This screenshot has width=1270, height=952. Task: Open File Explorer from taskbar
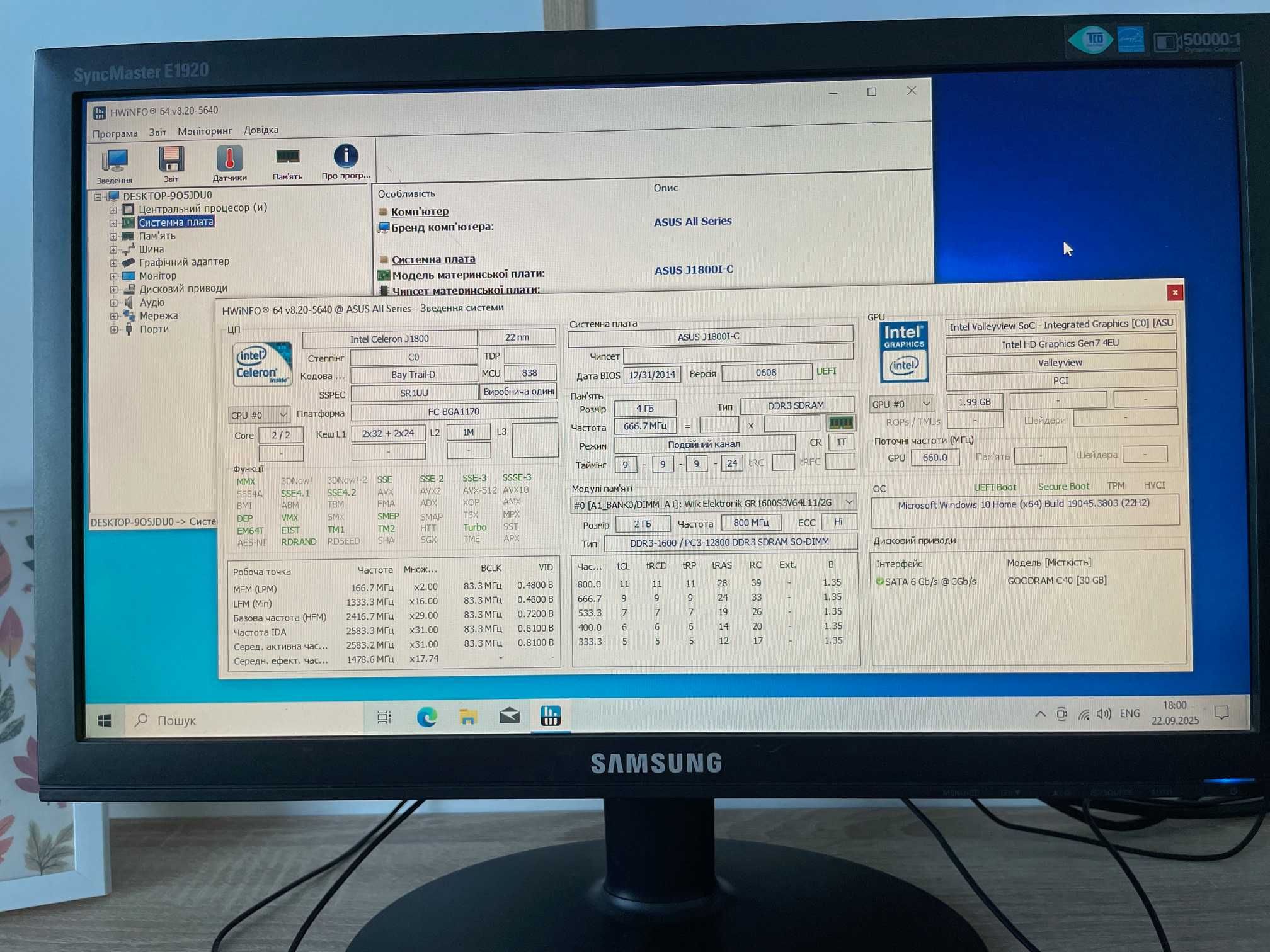pos(467,717)
